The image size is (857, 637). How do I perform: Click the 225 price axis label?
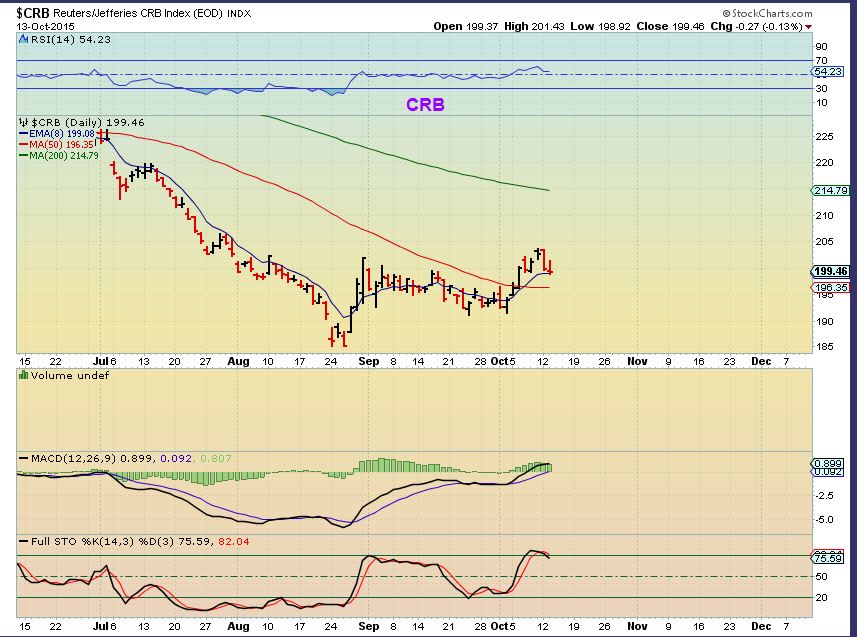(825, 137)
